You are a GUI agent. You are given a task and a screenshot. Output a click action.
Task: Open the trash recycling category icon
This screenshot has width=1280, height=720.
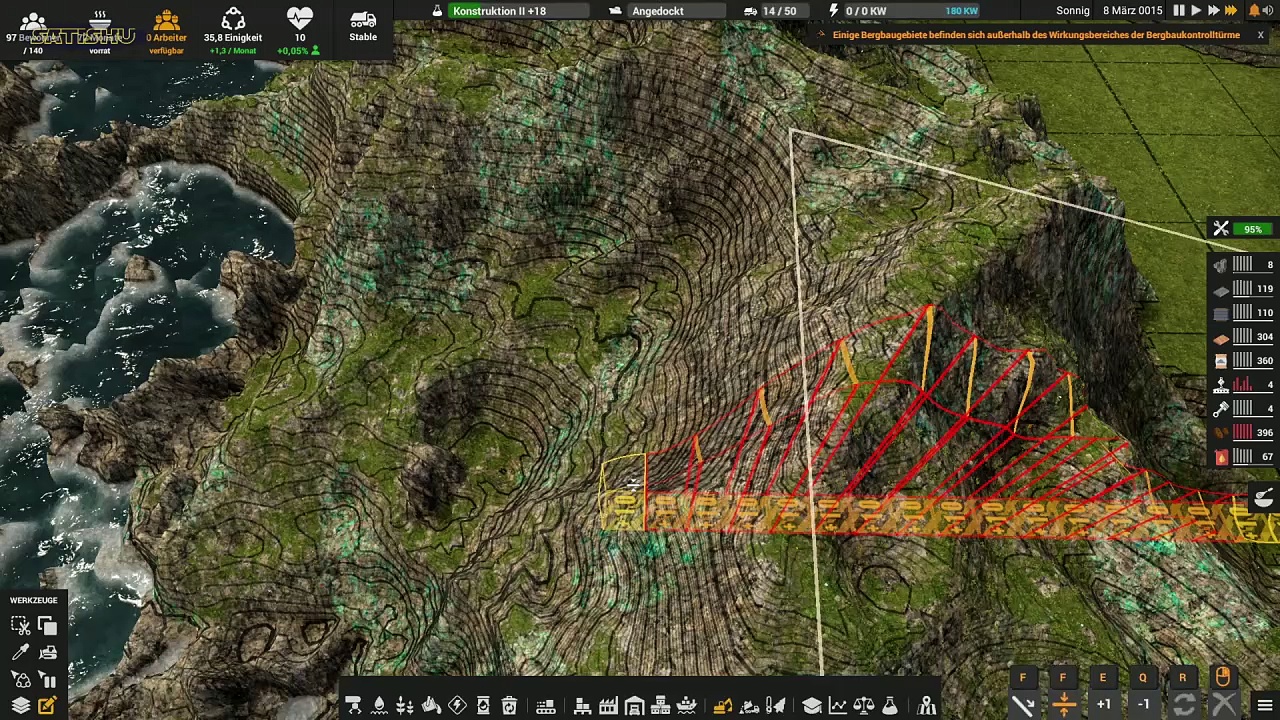click(509, 706)
